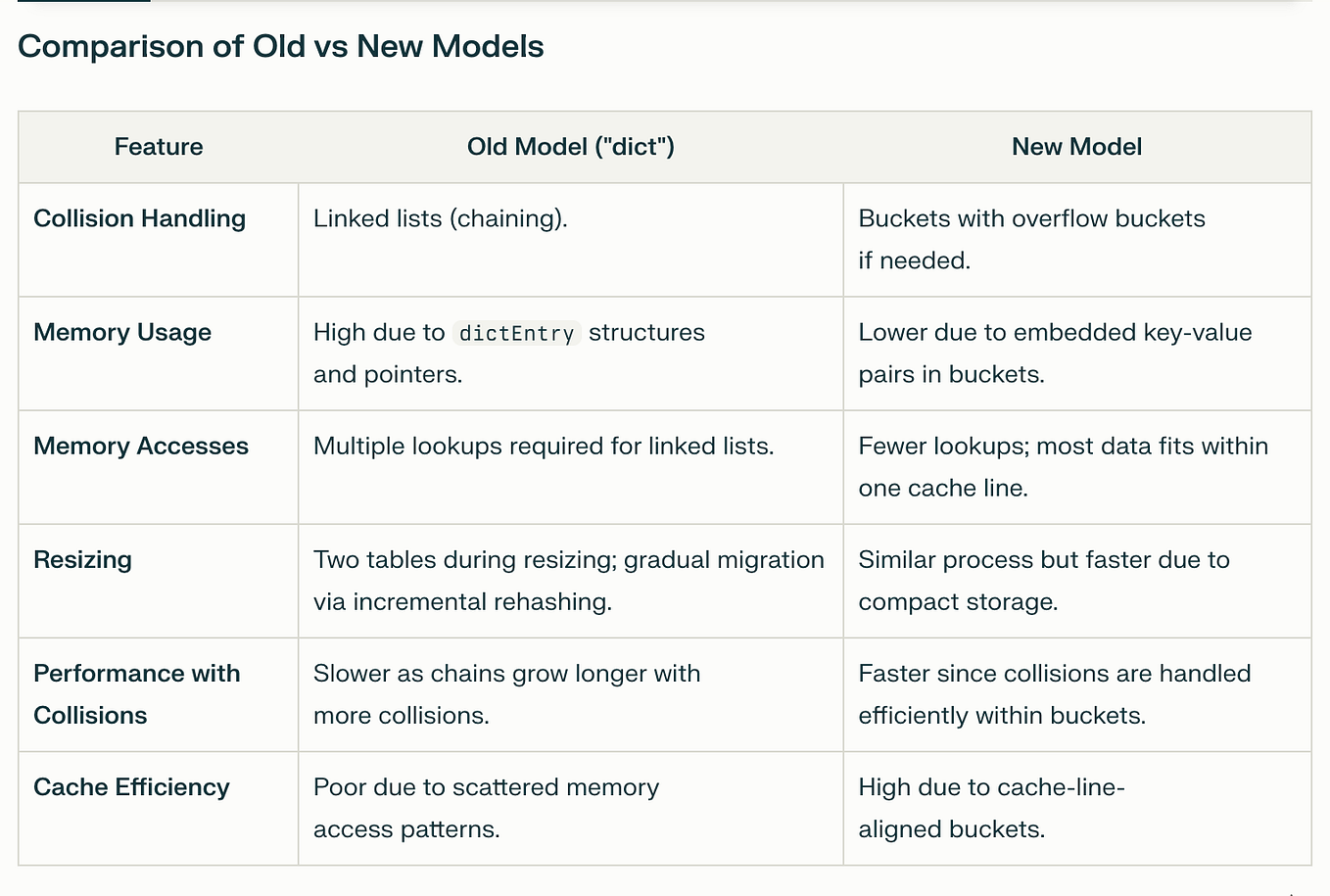
Task: Click the "Linked lists (chaining)." cell
Action: (571, 240)
